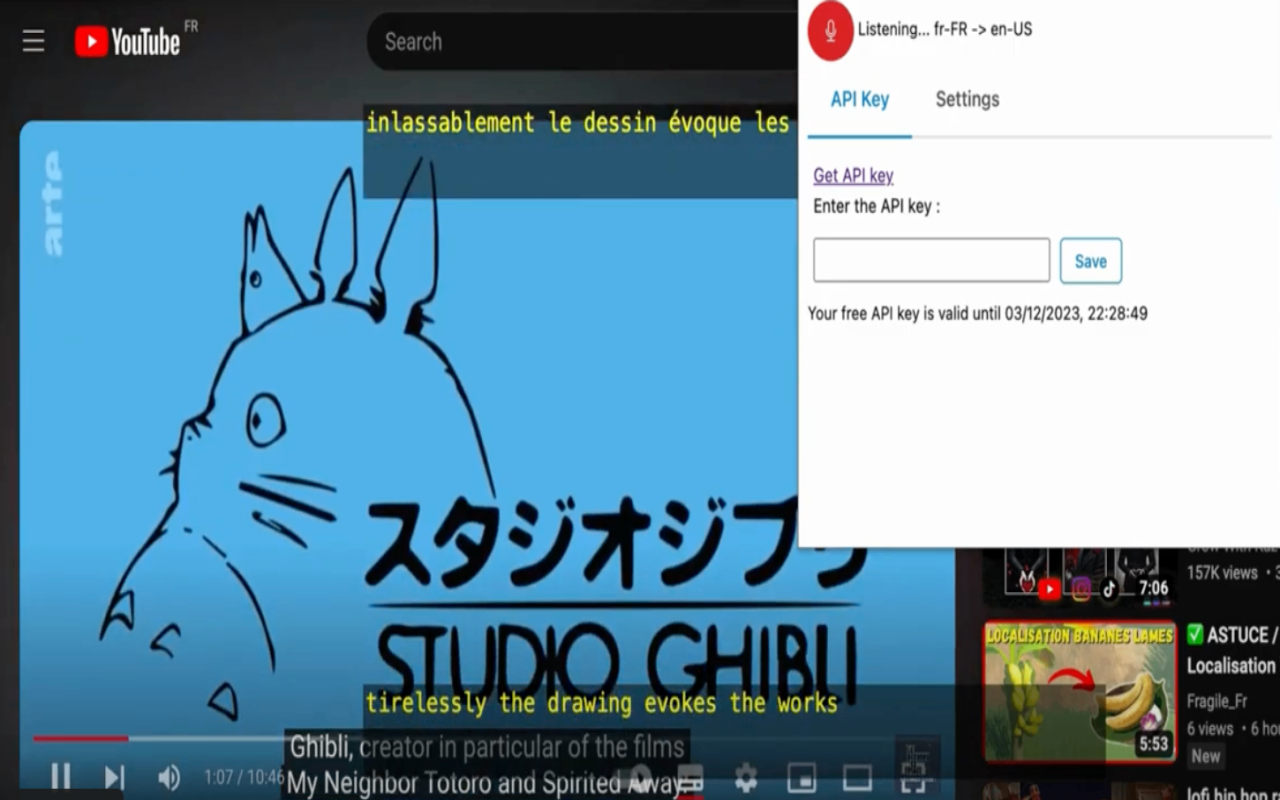The image size is (1280, 800).
Task: Open the ASTUCE Localisation video title
Action: 1232,650
